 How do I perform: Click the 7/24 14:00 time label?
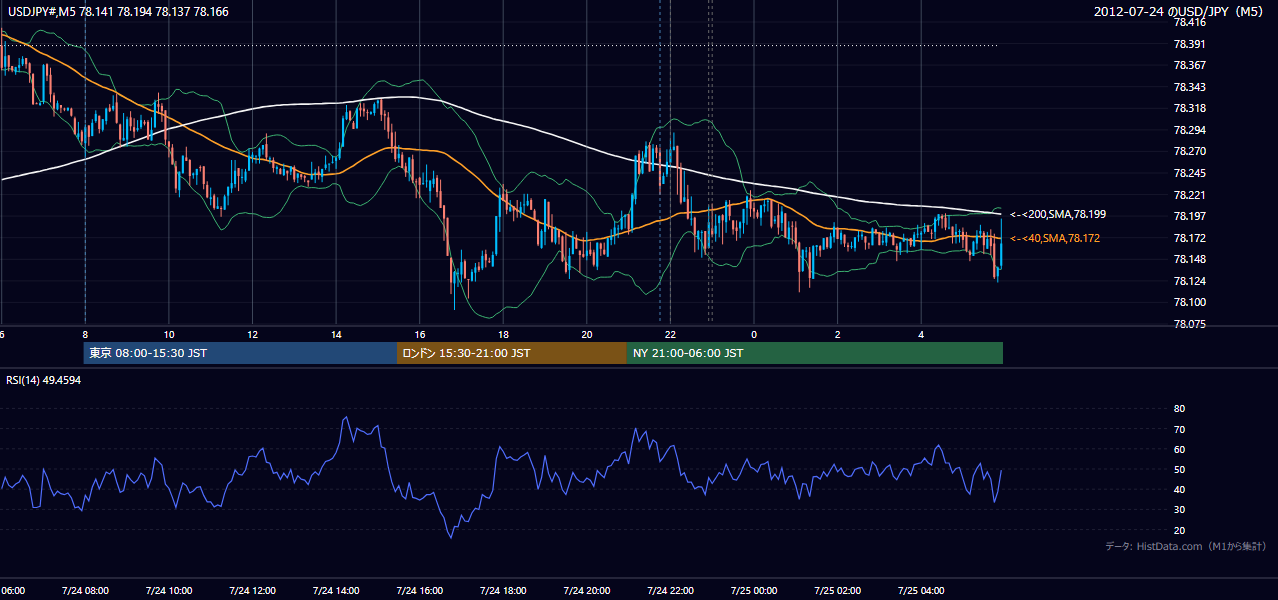tap(336, 590)
